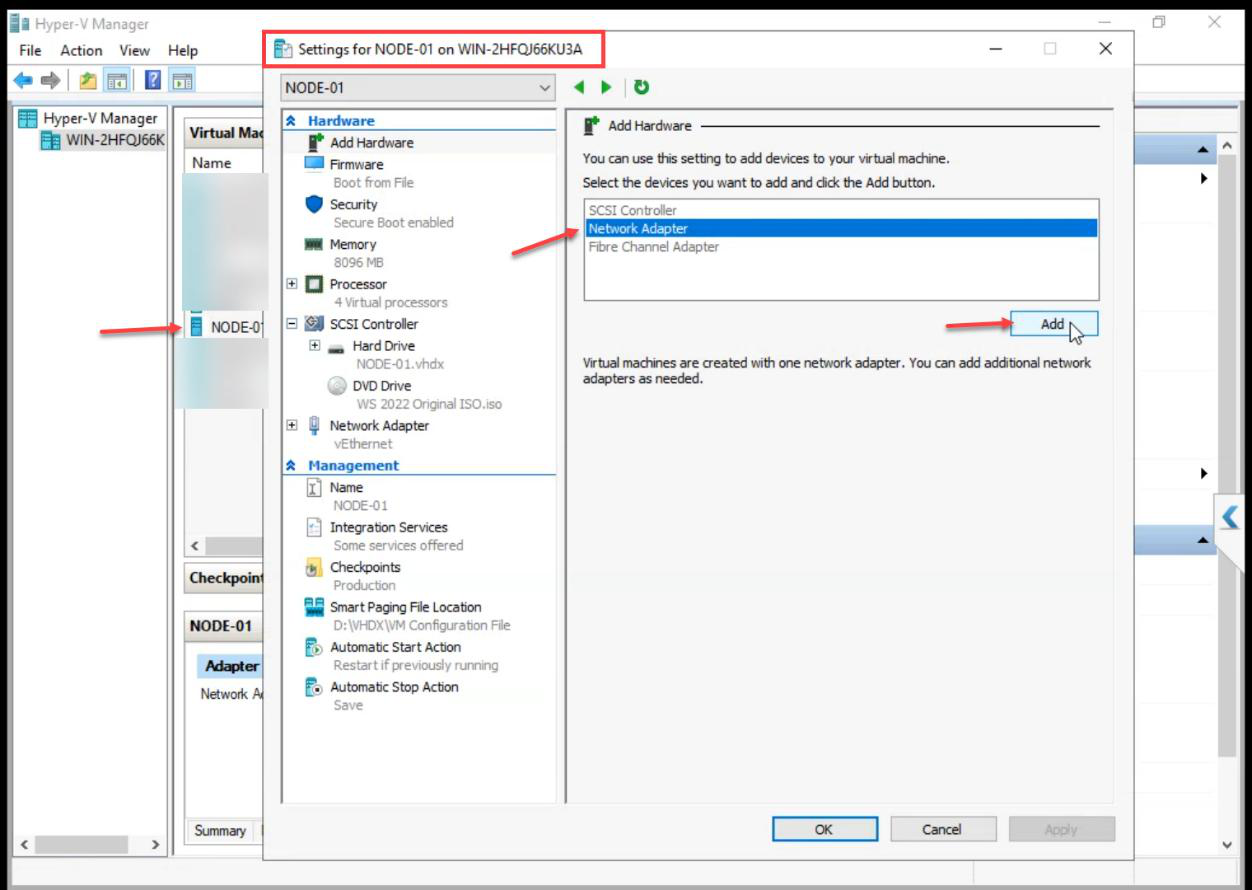This screenshot has width=1252, height=890.
Task: Click the green back navigation arrow in Settings
Action: point(579,88)
